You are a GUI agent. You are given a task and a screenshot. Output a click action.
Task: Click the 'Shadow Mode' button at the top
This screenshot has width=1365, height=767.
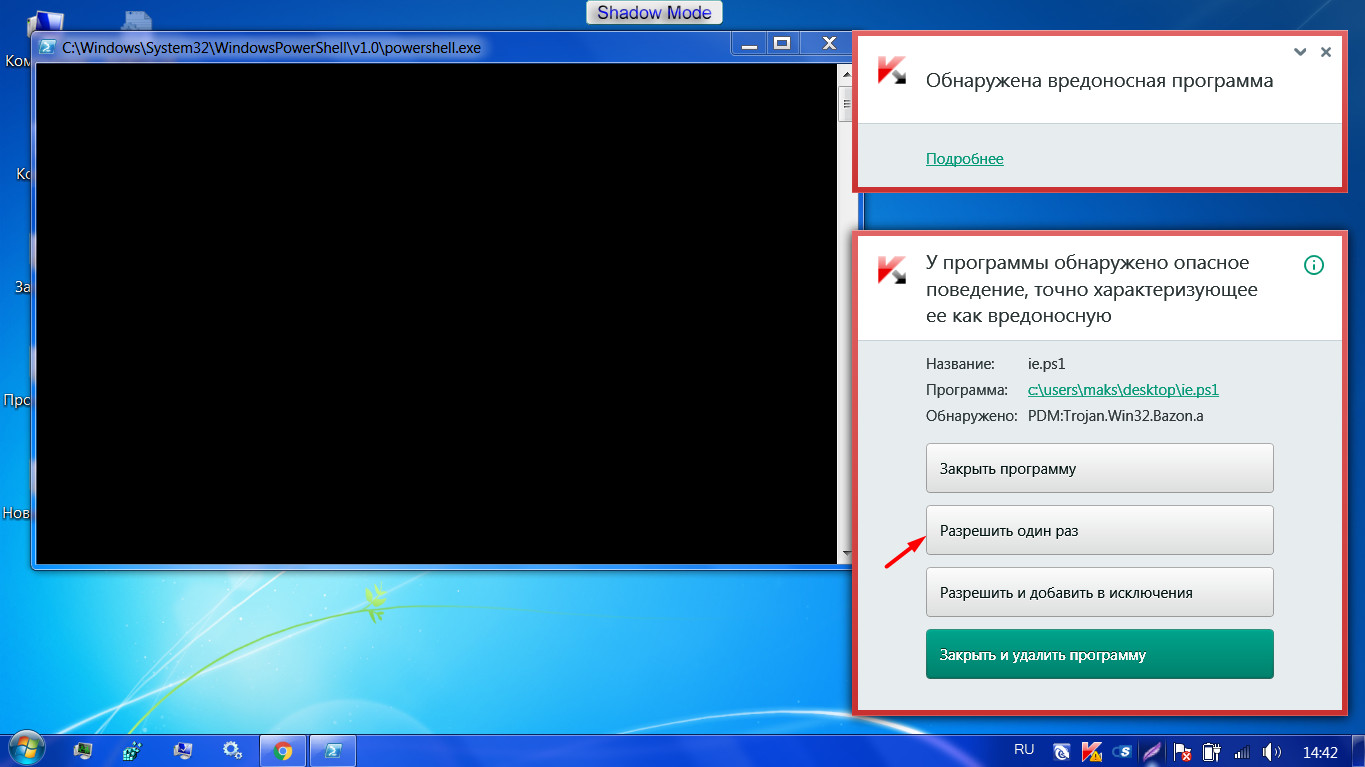(x=654, y=13)
